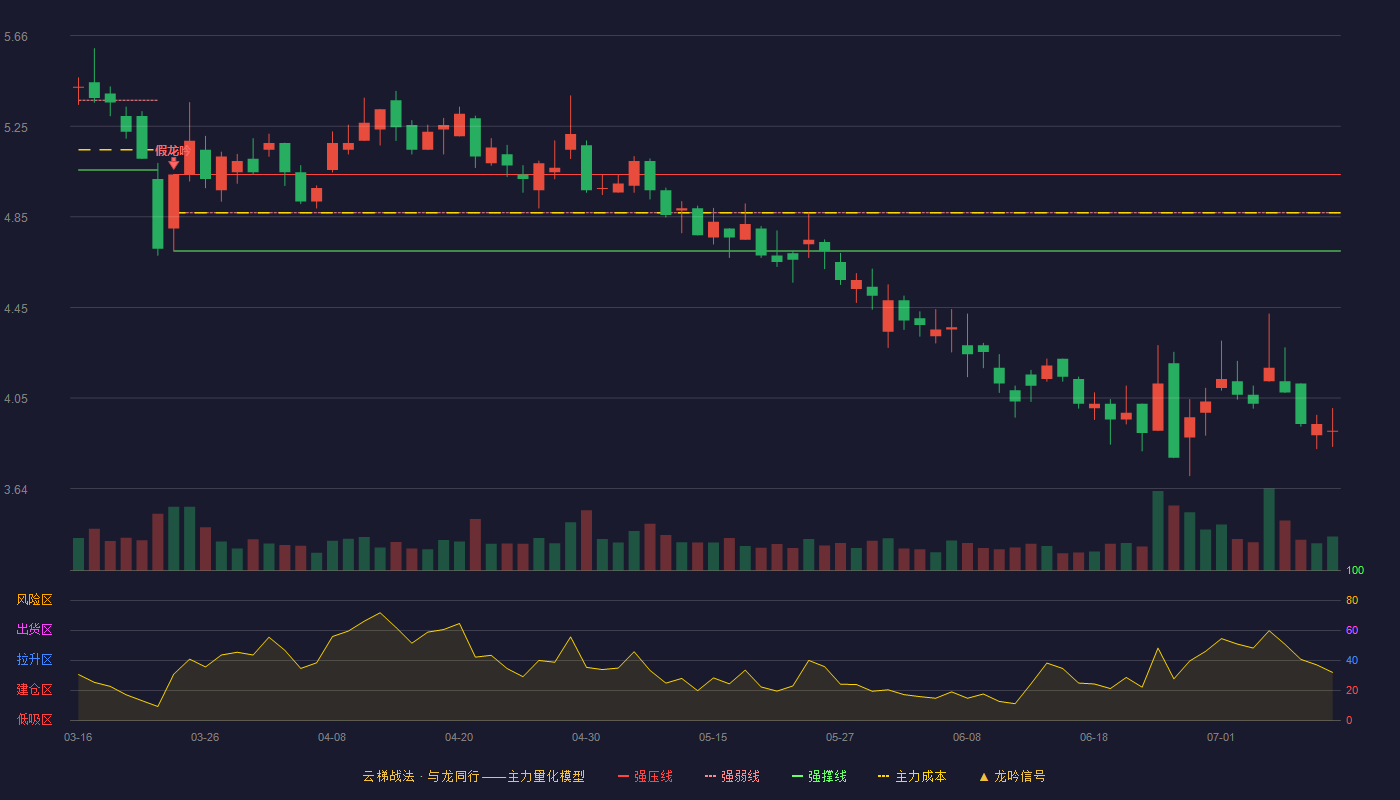
Task: Toggle the 主力成本 legend series
Action: [x=912, y=776]
